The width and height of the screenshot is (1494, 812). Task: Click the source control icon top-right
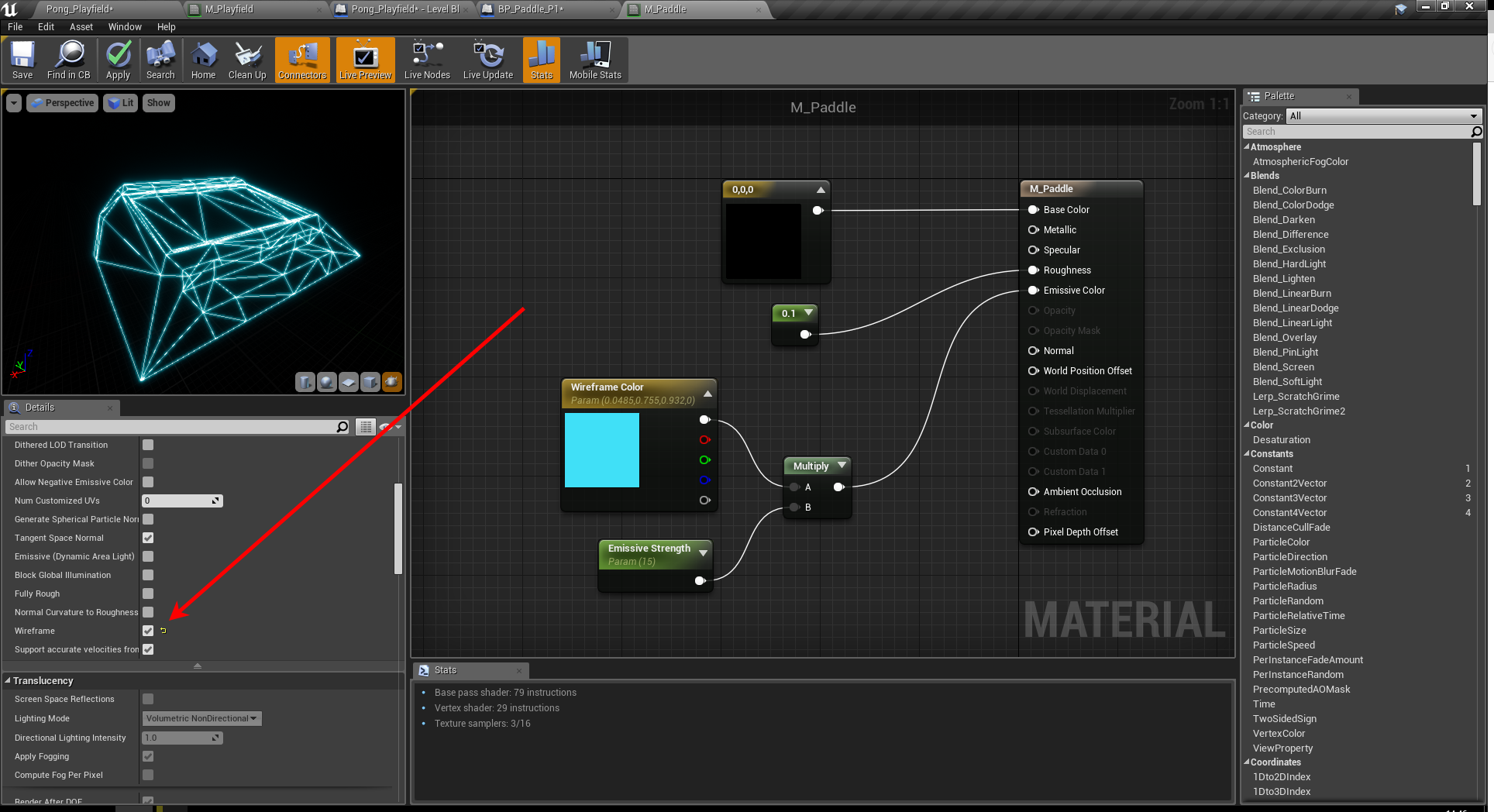point(1401,9)
